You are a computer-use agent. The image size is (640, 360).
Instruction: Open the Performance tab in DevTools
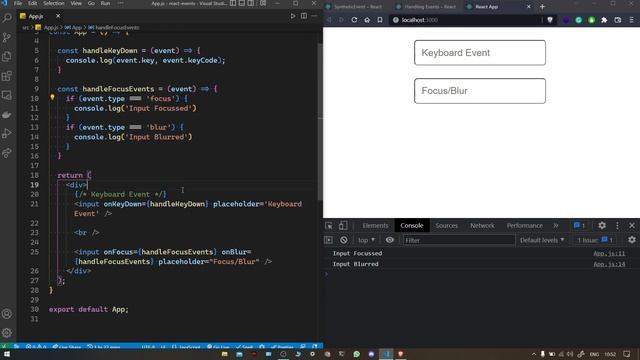[x=524, y=225]
